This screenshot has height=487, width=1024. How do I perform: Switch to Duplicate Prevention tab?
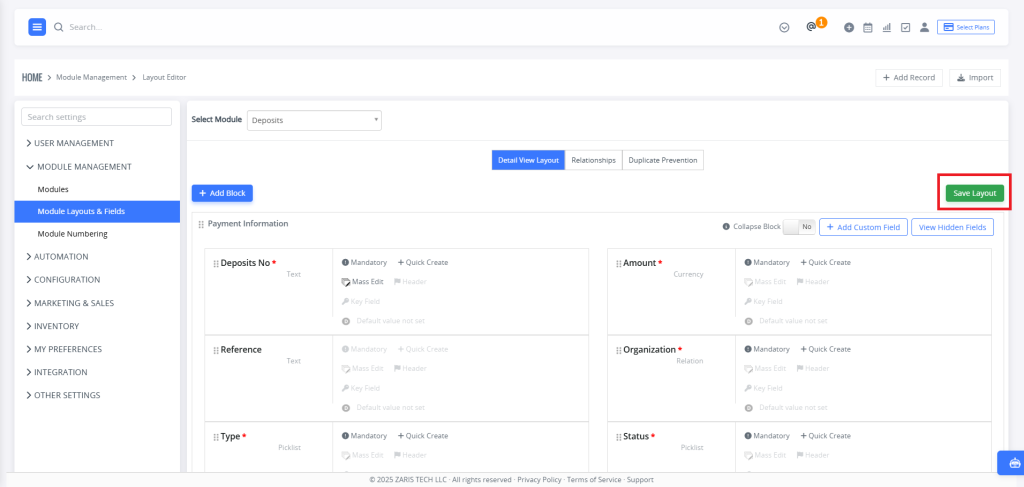pyautogui.click(x=663, y=160)
